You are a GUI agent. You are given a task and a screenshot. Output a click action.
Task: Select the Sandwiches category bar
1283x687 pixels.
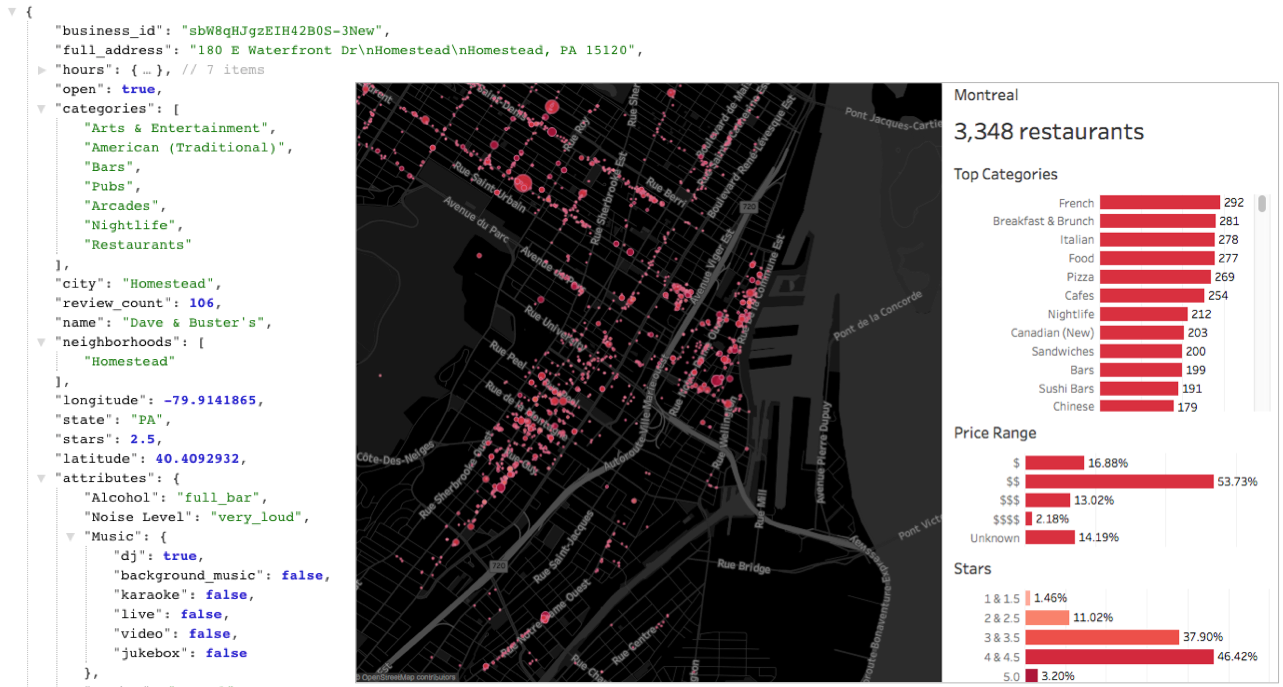coord(1141,352)
